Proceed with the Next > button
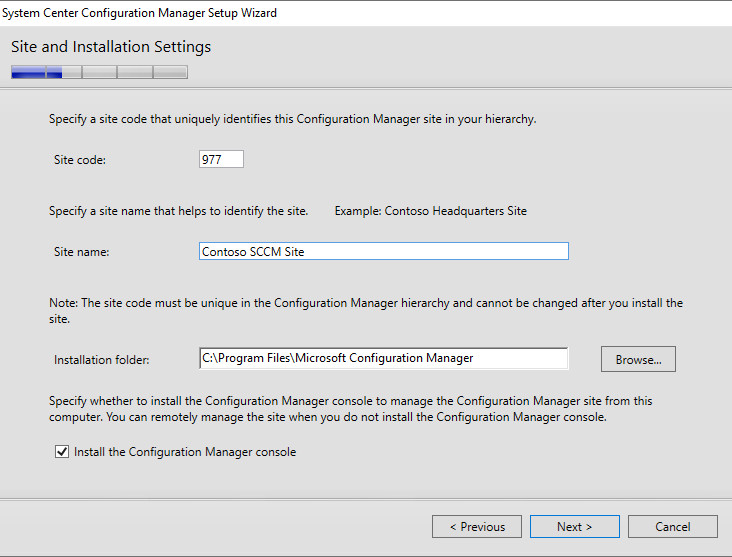Viewport: 732px width, 557px height. click(x=575, y=527)
